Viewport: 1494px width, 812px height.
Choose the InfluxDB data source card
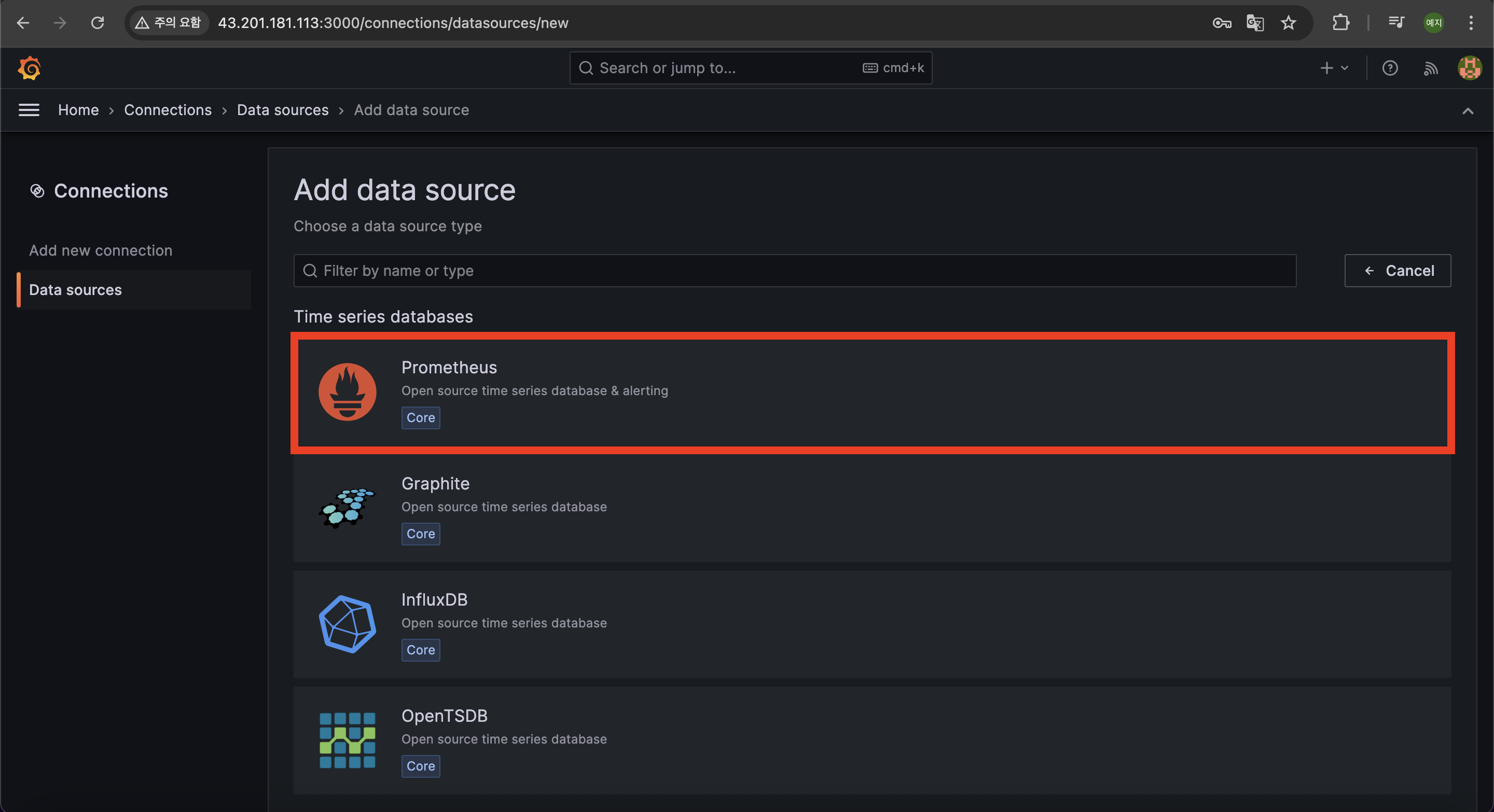coord(872,624)
